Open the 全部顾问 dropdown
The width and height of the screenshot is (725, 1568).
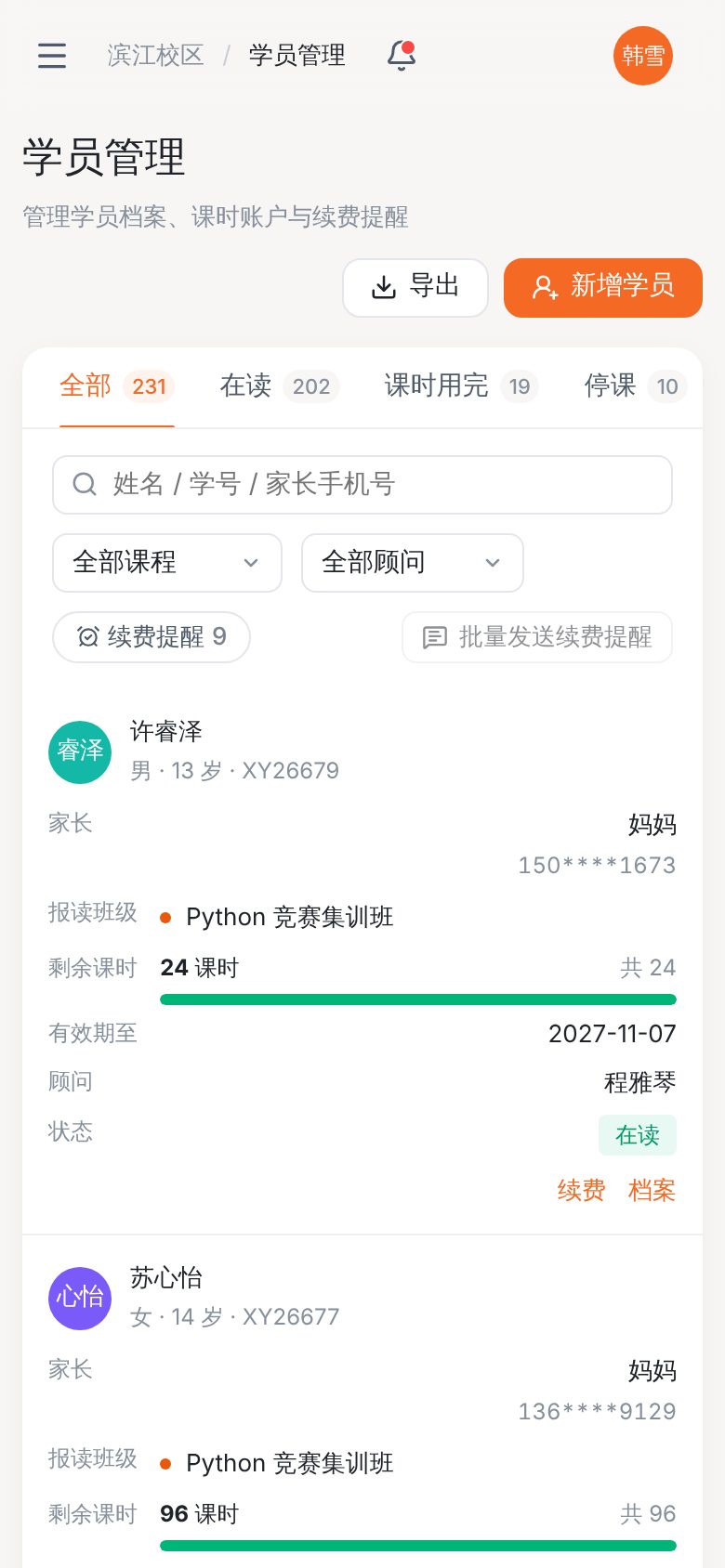point(413,563)
